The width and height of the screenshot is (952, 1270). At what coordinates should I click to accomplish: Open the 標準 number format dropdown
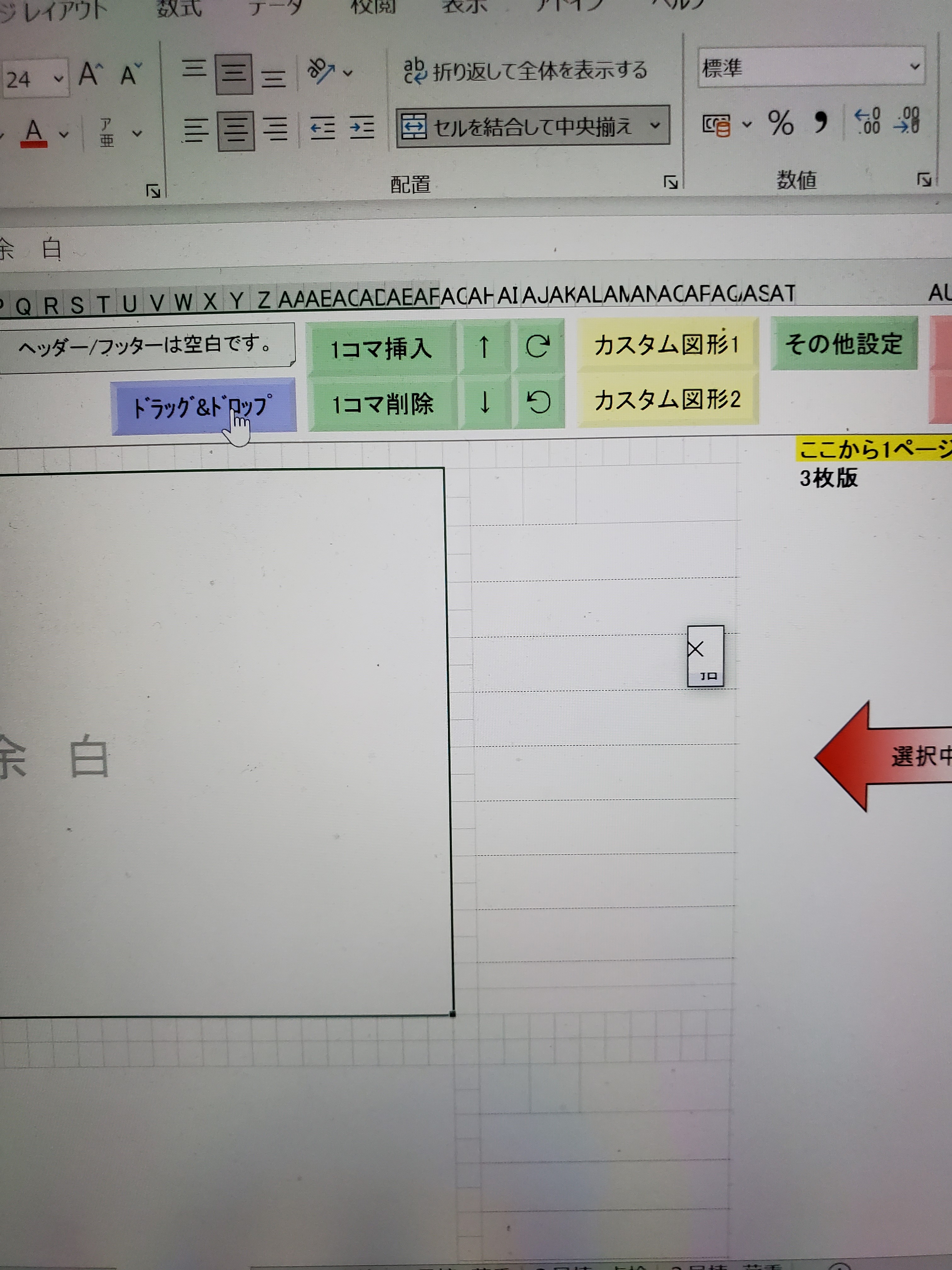(915, 67)
